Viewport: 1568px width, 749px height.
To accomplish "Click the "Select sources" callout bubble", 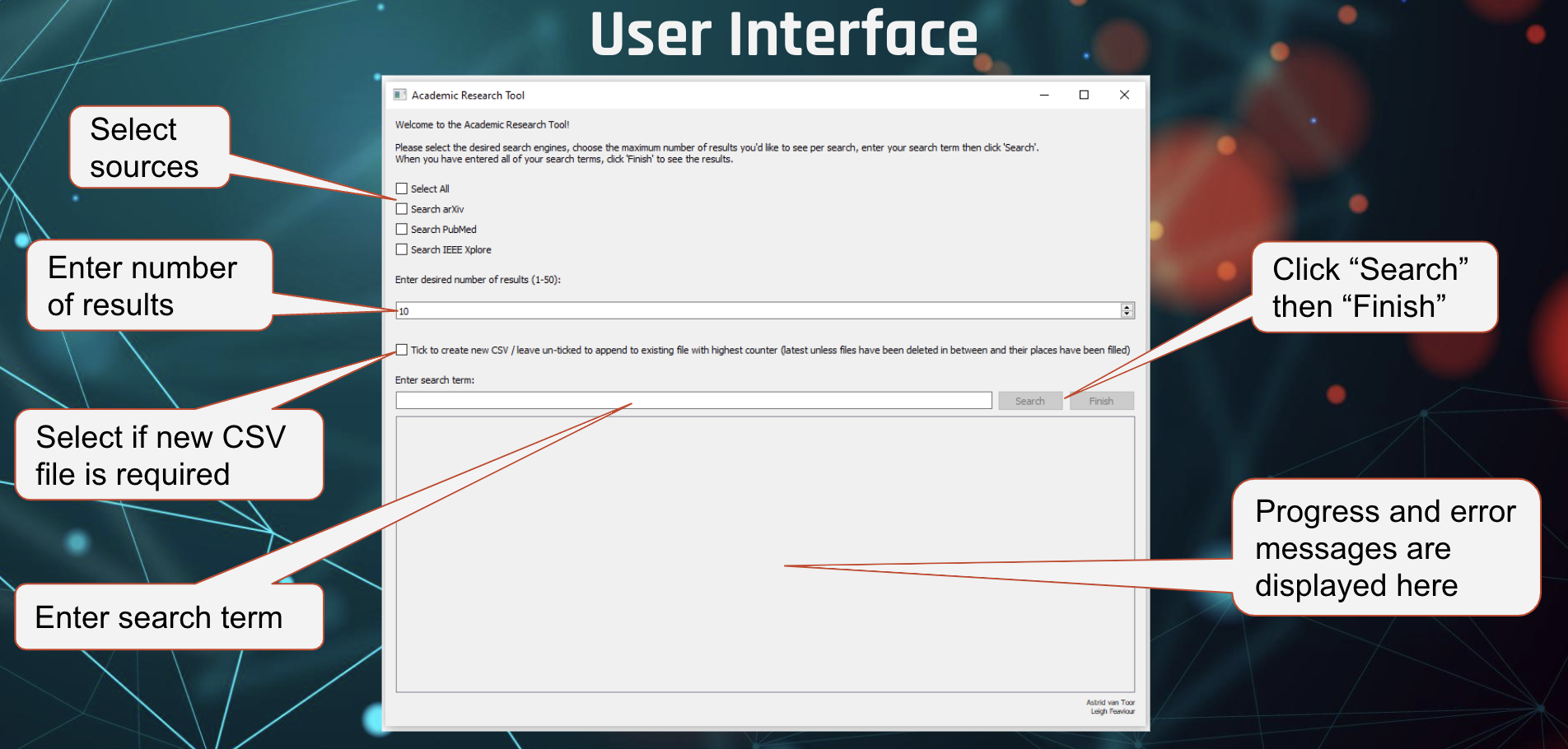I will coord(148,147).
